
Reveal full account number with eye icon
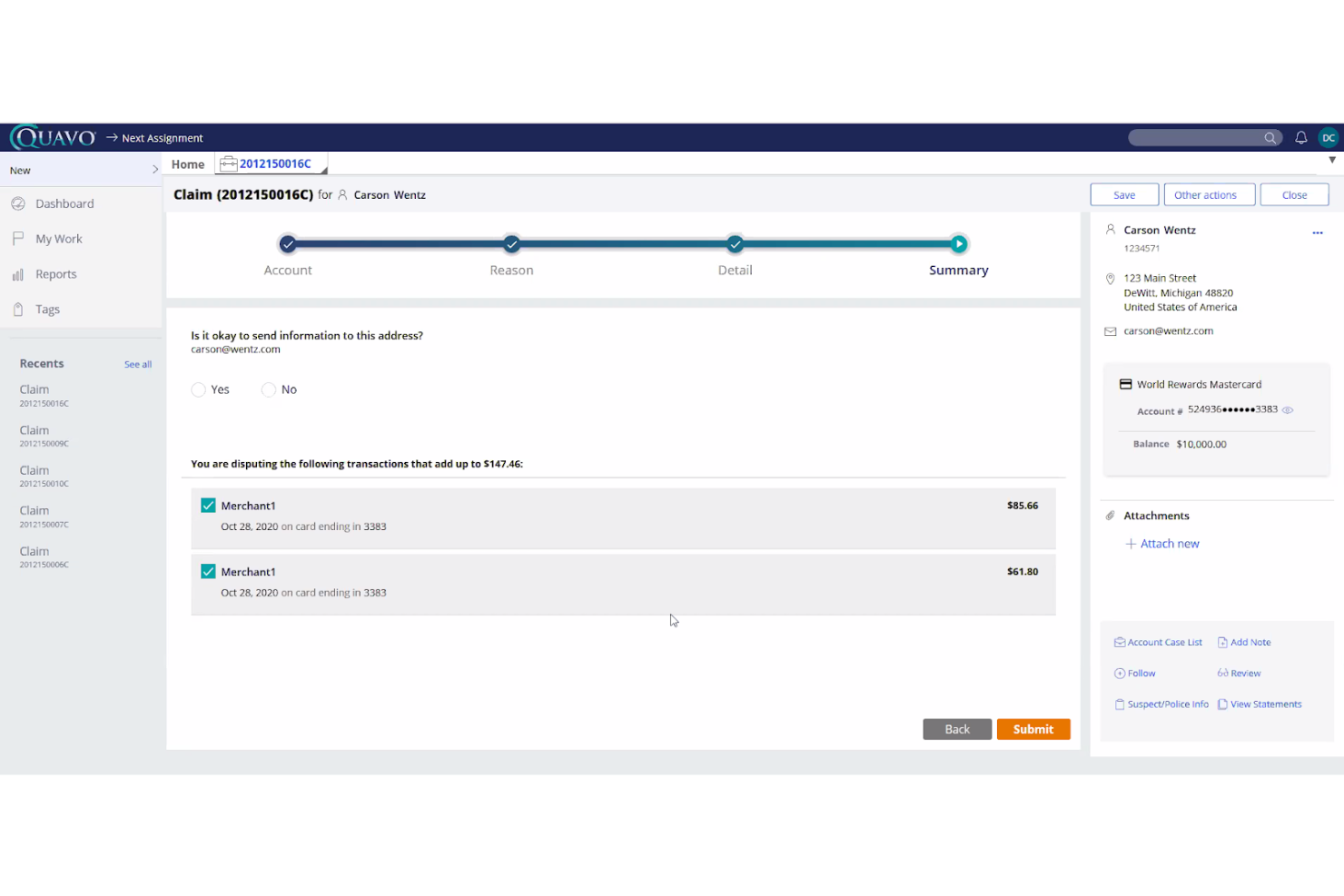pyautogui.click(x=1287, y=410)
